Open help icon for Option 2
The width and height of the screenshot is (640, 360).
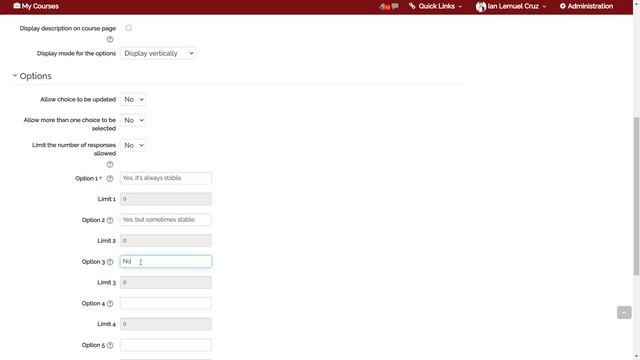(110, 220)
